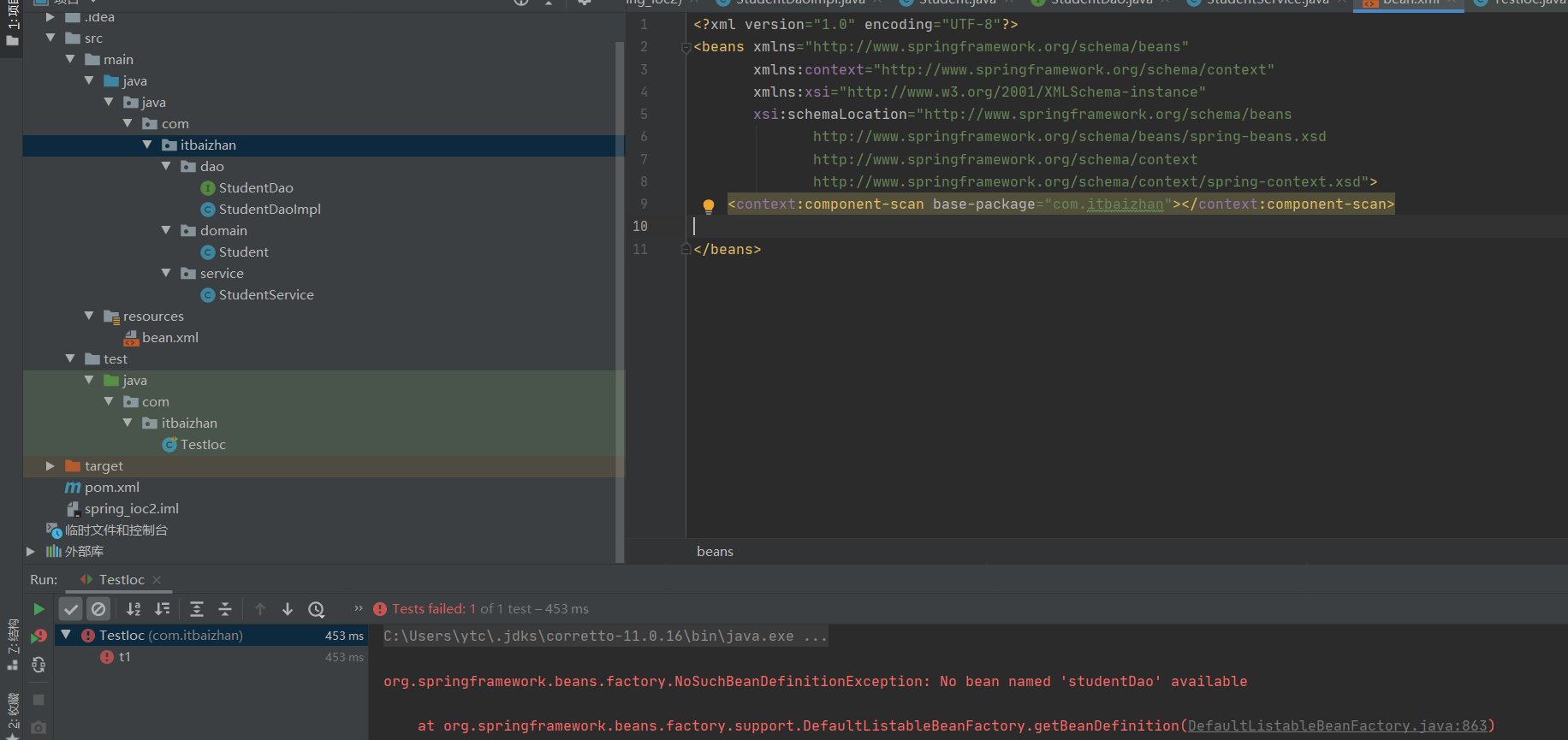Click the NoSuchBeanDefinitionException error line
1568x740 pixels.
[815, 682]
